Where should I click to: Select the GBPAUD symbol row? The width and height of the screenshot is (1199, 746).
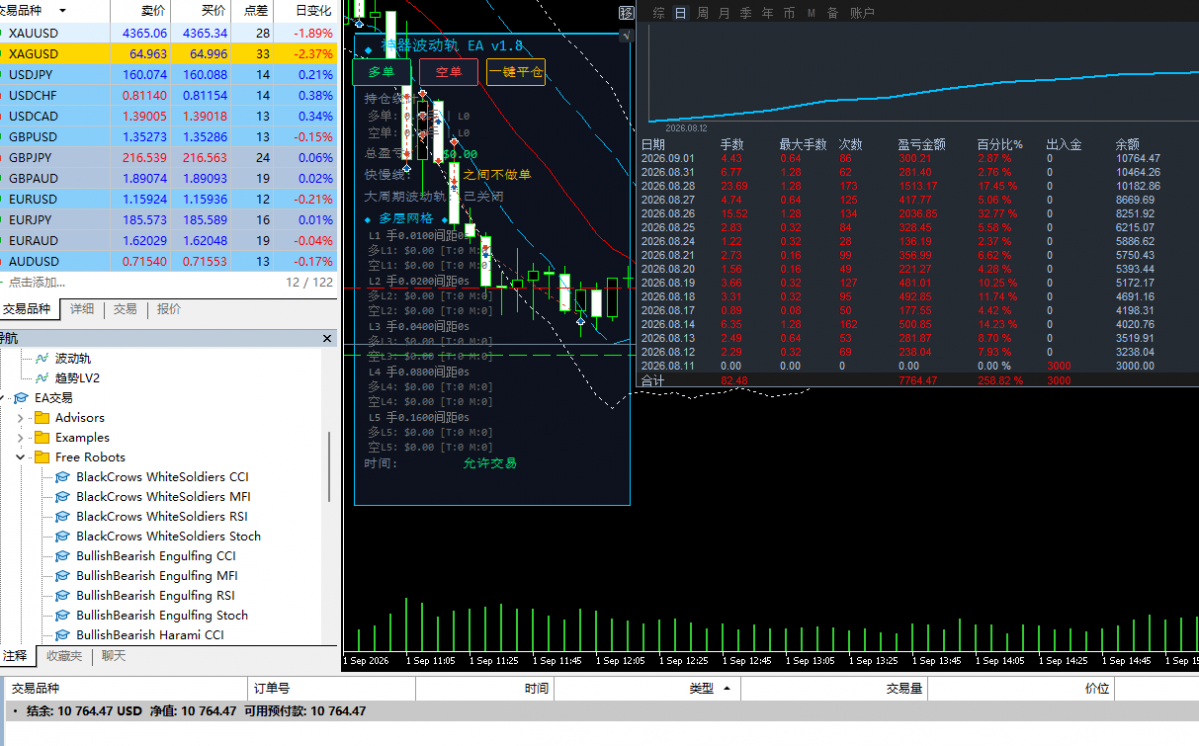(168, 178)
